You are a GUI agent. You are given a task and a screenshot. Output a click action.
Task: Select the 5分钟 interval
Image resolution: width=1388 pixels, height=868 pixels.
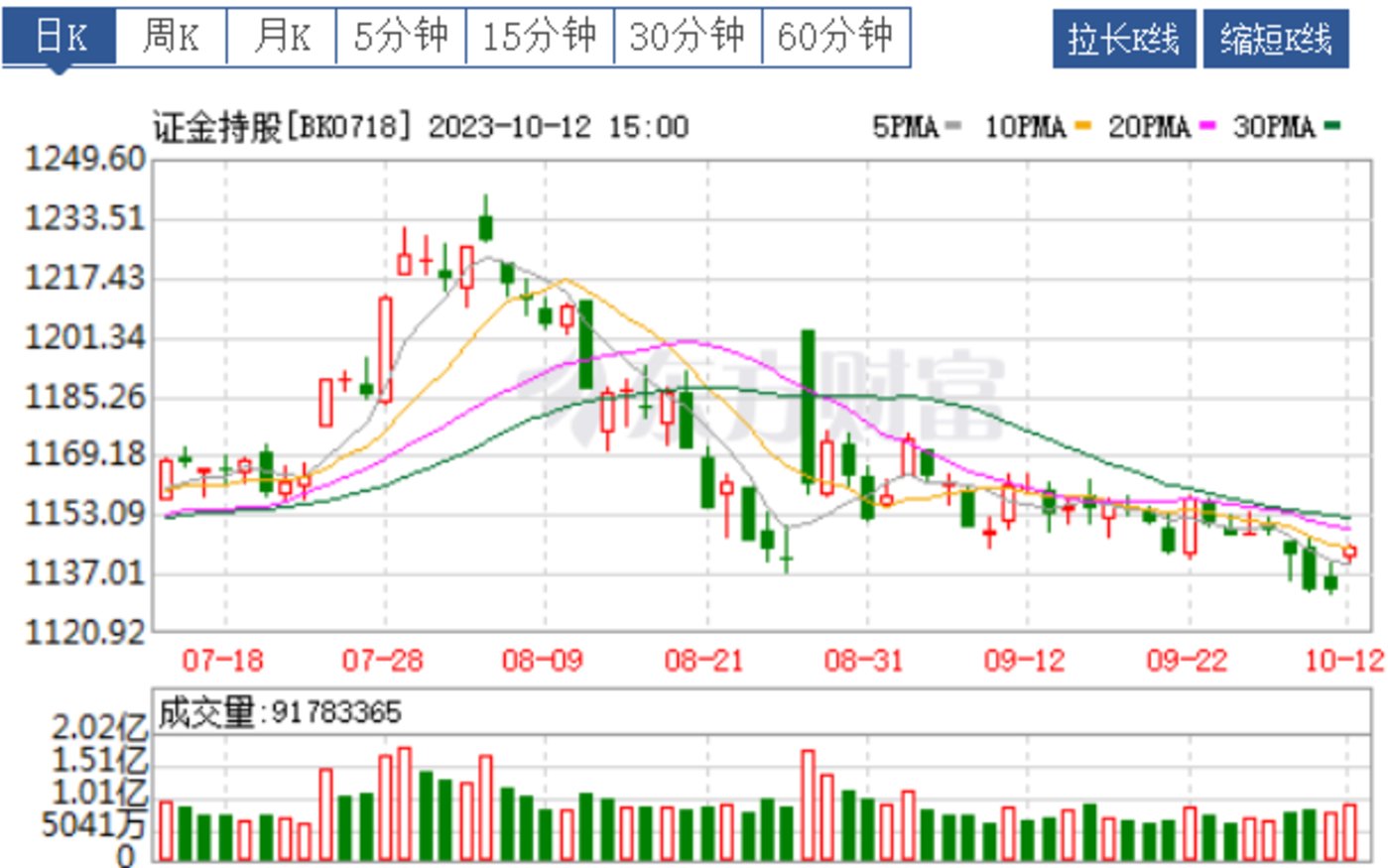(x=401, y=35)
